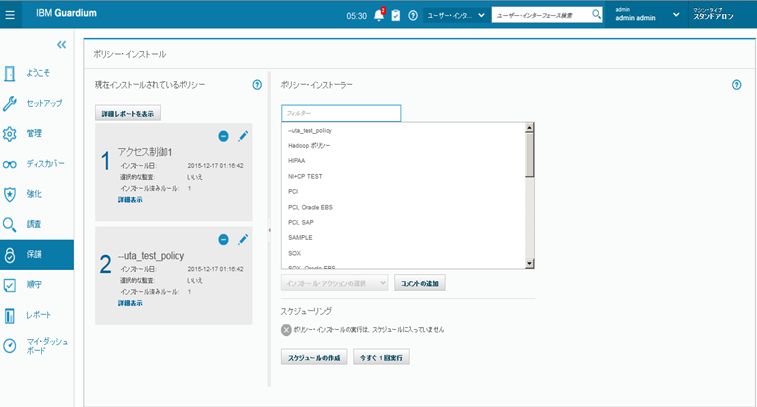Collapse the left sidebar with double chevron
The width and height of the screenshot is (757, 407).
pos(61,45)
